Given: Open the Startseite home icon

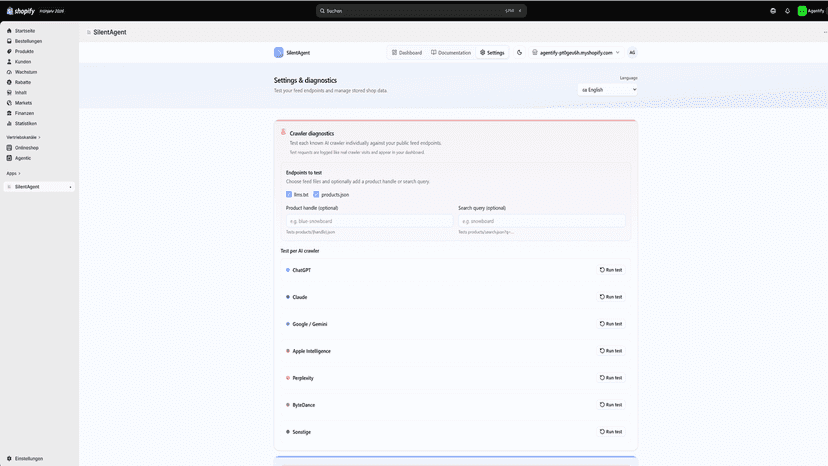Looking at the screenshot, I should tap(9, 31).
